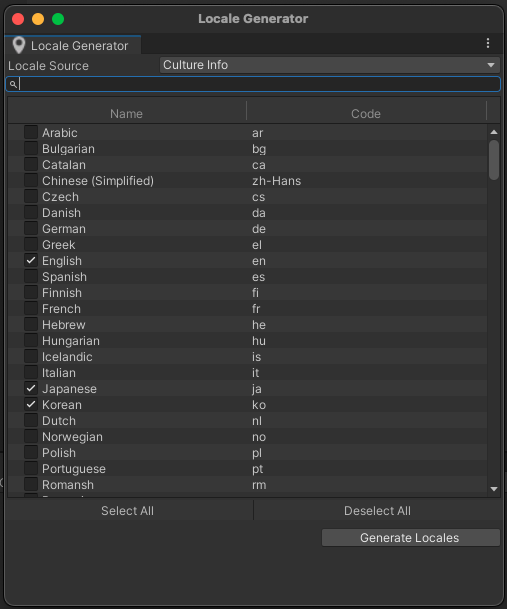
Task: Enable the Italian checkbox
Action: (x=31, y=372)
